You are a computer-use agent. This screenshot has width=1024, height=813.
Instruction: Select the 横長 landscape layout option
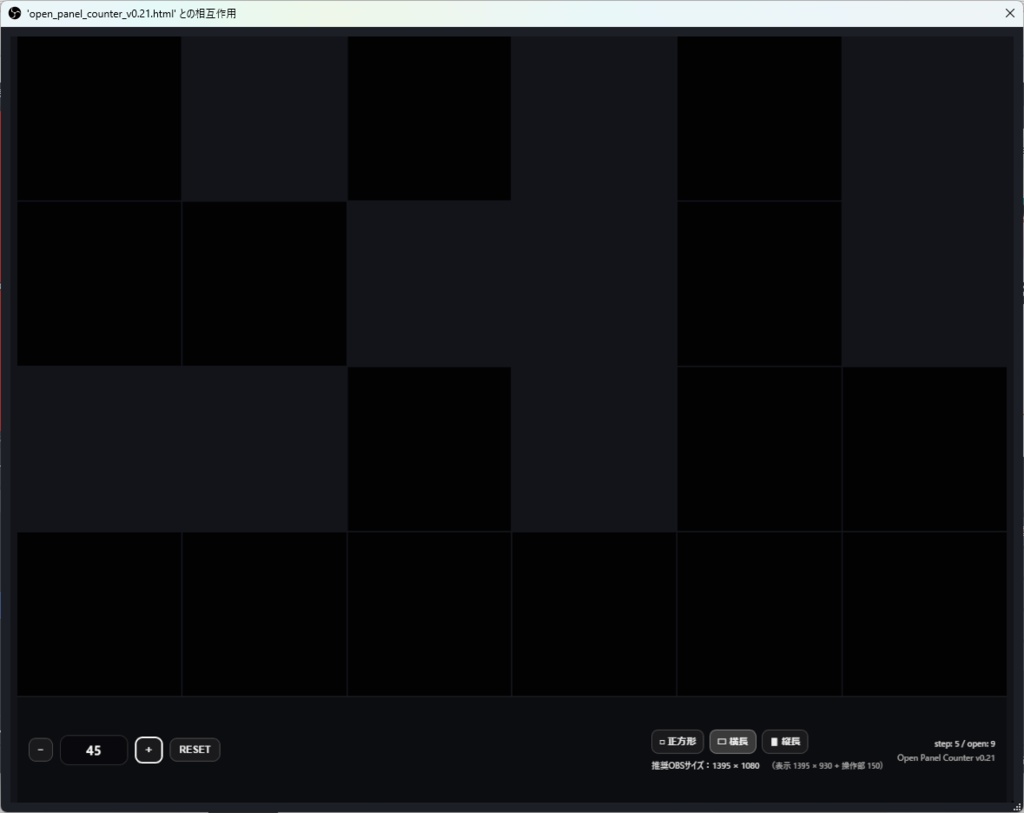tap(733, 741)
